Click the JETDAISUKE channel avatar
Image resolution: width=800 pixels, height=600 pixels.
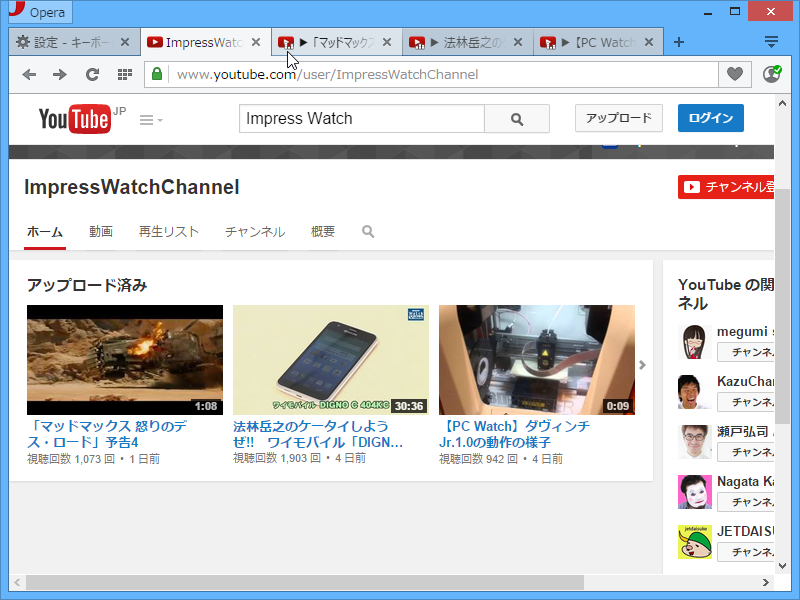tap(694, 542)
